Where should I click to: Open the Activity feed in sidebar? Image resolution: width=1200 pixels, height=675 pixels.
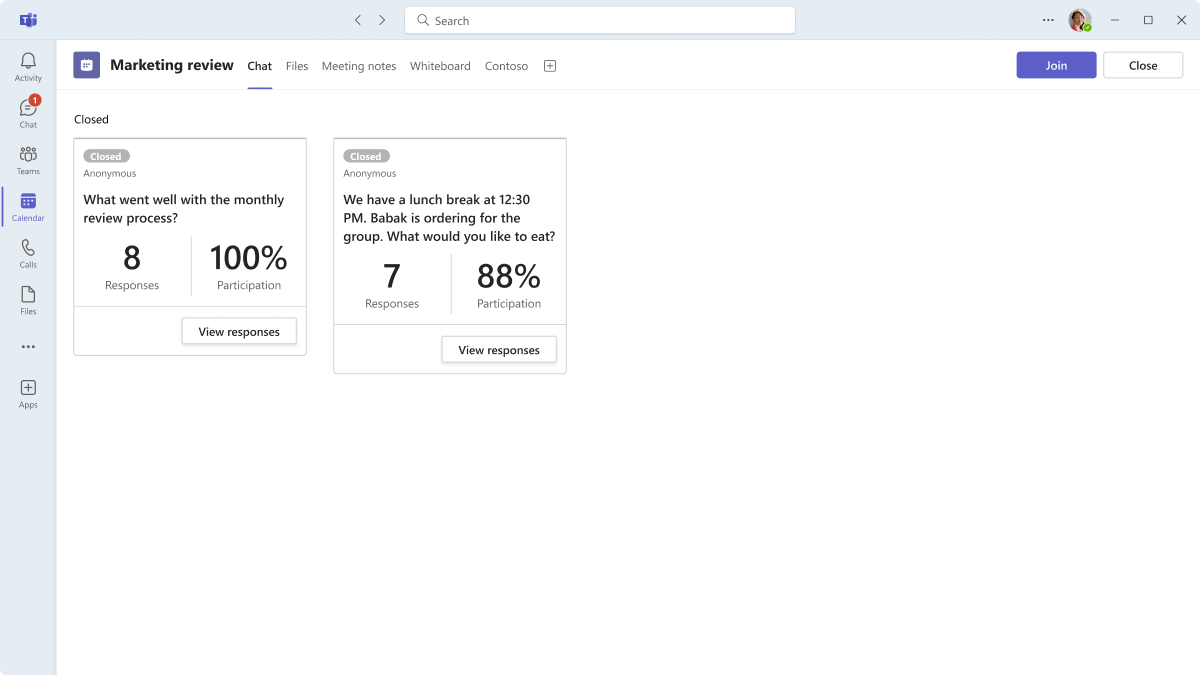[28, 67]
